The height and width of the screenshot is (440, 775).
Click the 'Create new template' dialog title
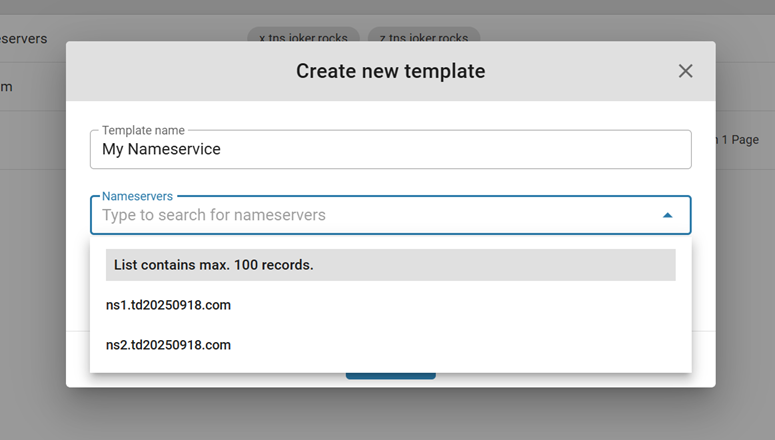click(390, 71)
